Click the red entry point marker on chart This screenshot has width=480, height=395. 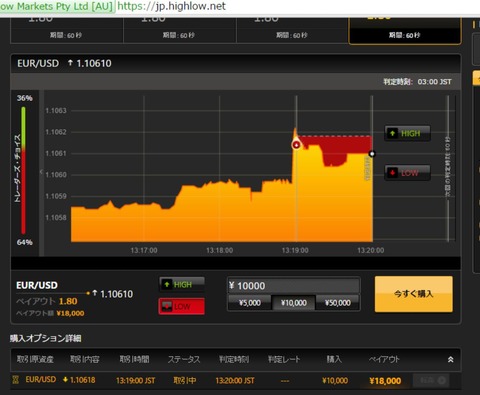click(x=296, y=145)
